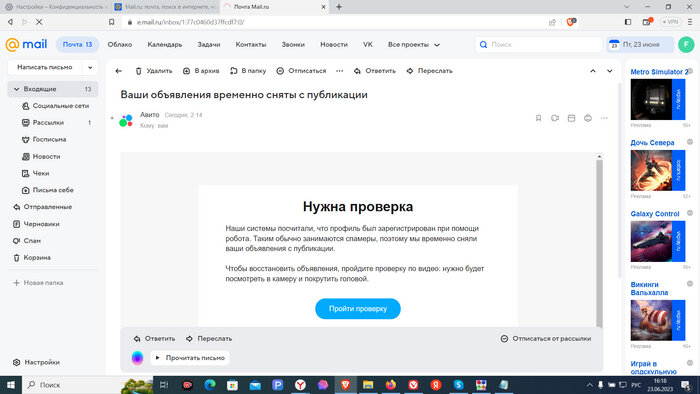Go back to inbox with the back arrow
Viewport: 700px width, 394px height.
point(119,71)
